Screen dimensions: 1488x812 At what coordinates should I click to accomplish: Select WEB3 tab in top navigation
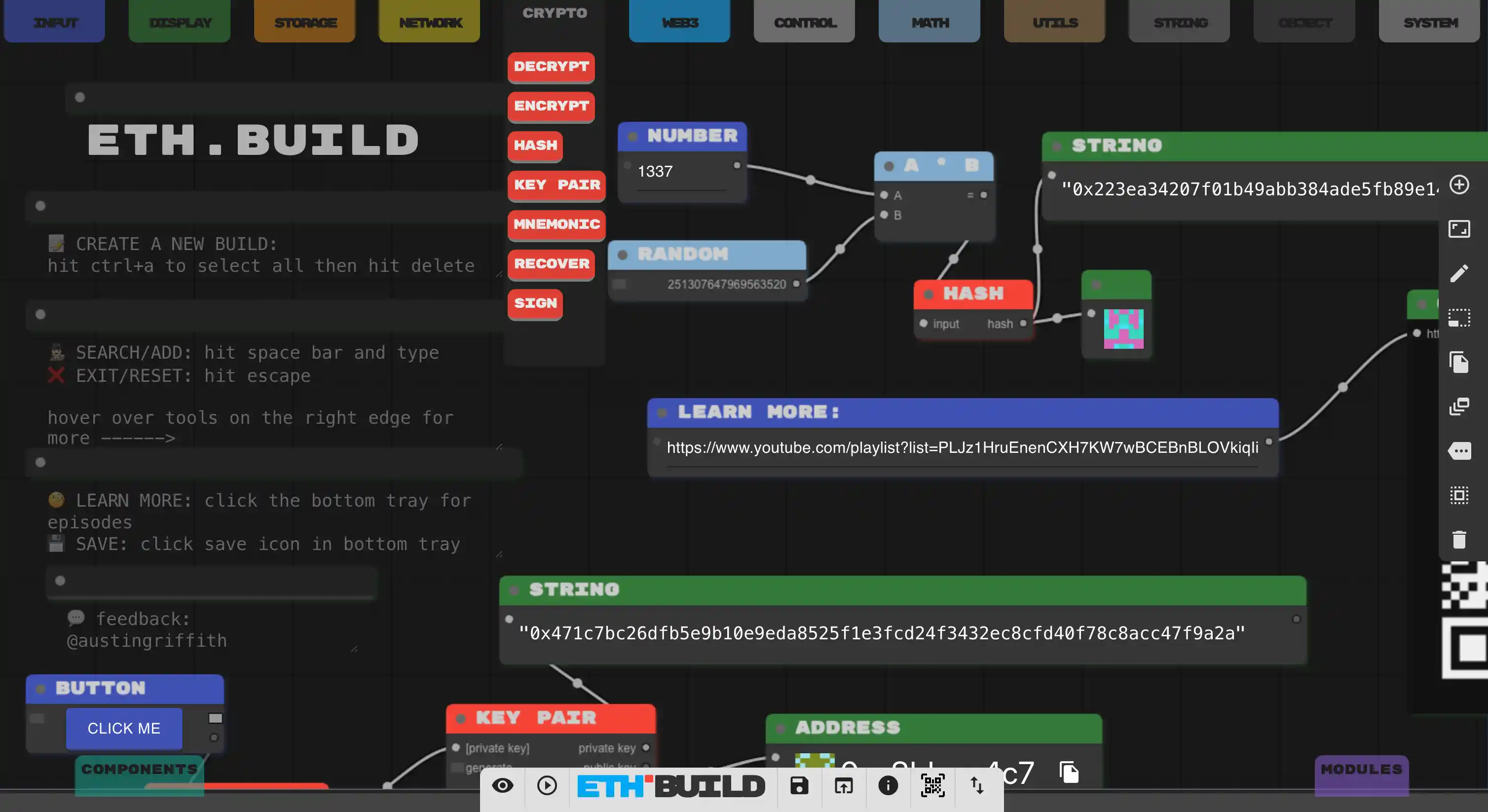680,21
